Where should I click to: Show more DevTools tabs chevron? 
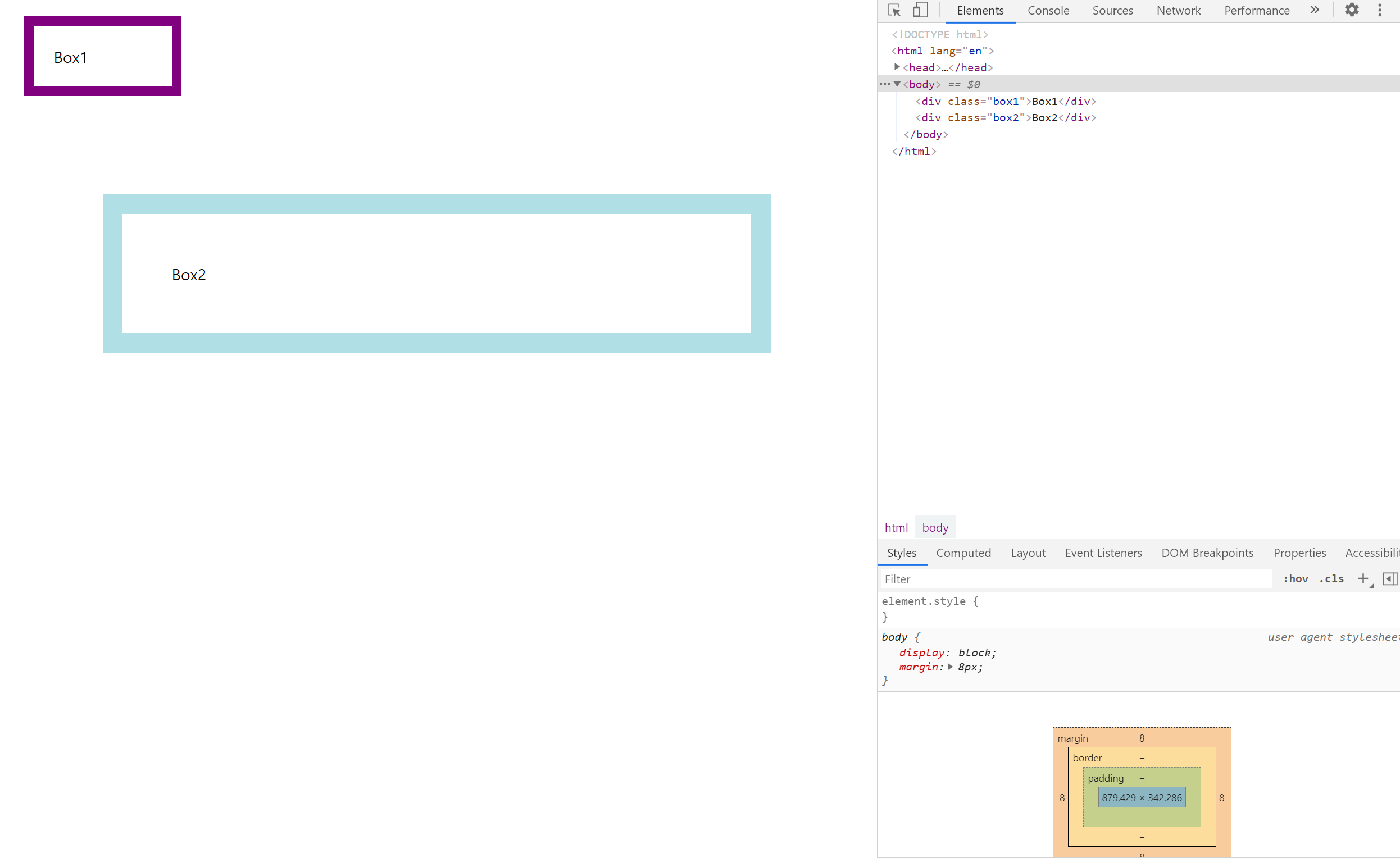(1315, 10)
